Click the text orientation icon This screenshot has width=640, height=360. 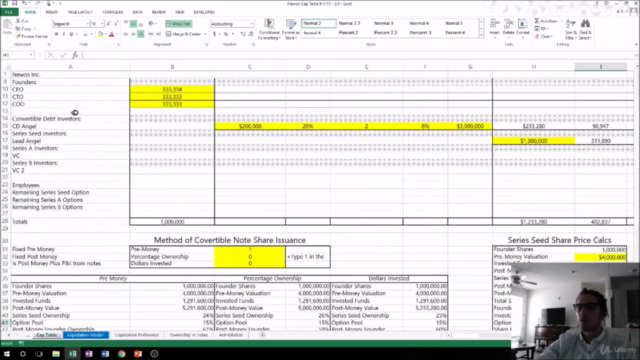tap(151, 24)
